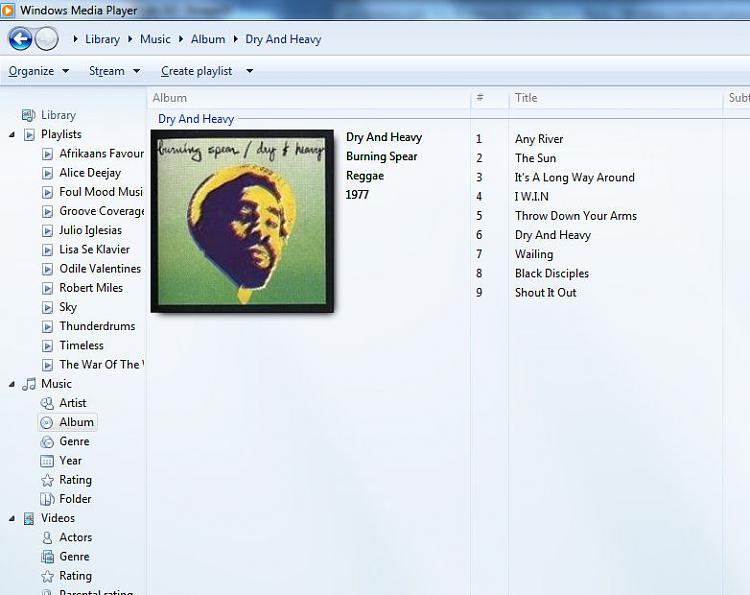Select the Year view under Music
The width and height of the screenshot is (750, 595).
(x=70, y=461)
